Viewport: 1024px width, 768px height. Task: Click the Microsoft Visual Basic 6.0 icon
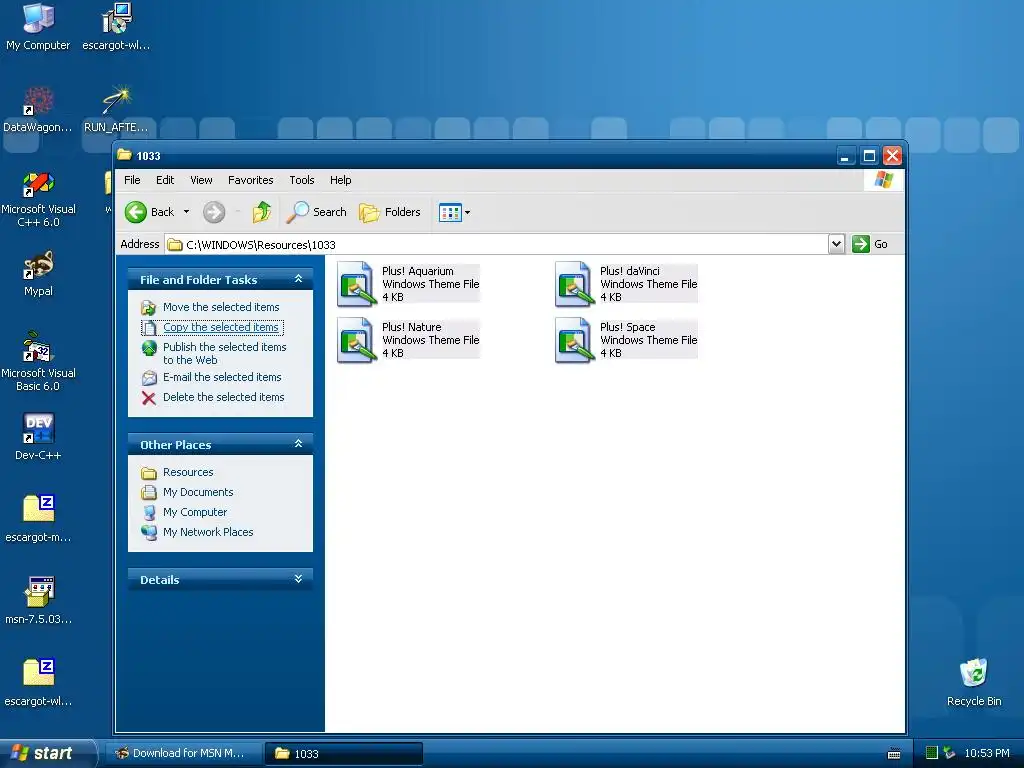tap(38, 363)
